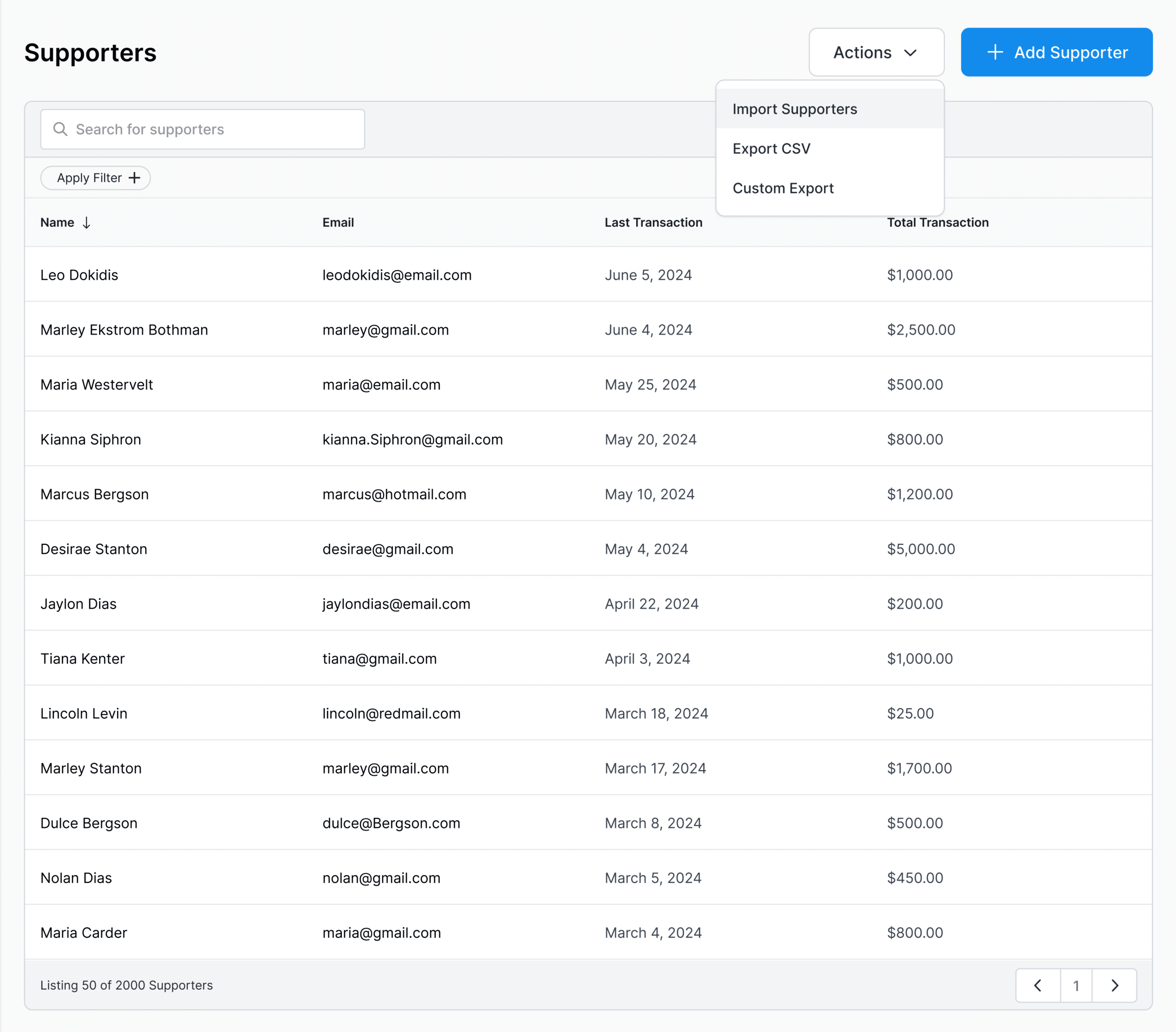Click page number 1 in pagination

click(x=1076, y=986)
